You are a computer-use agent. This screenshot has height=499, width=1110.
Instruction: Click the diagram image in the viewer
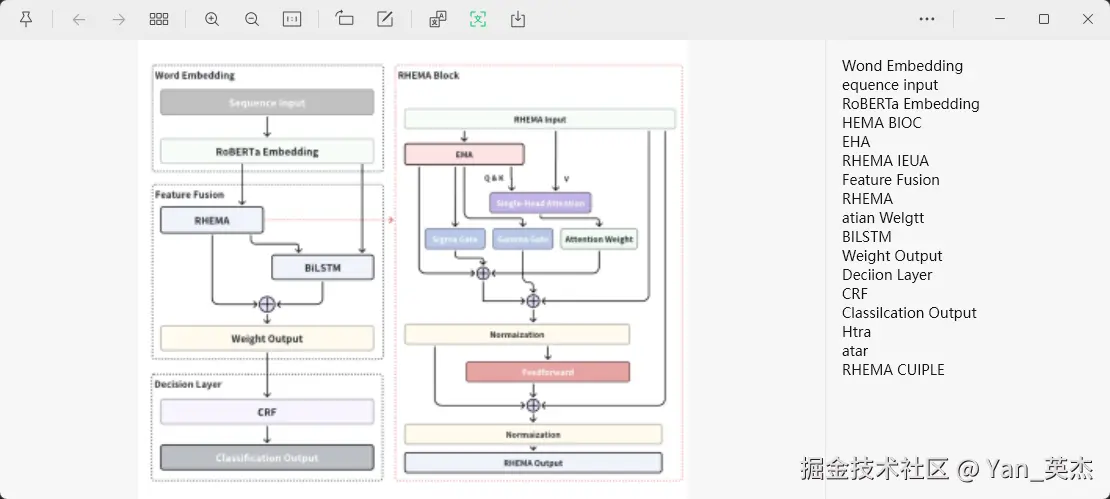pyautogui.click(x=413, y=269)
